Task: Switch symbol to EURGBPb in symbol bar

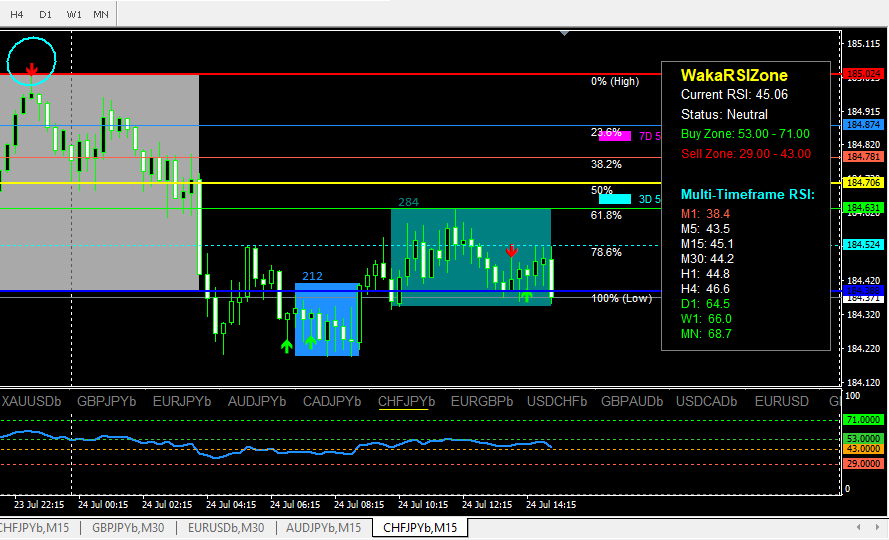Action: click(482, 401)
